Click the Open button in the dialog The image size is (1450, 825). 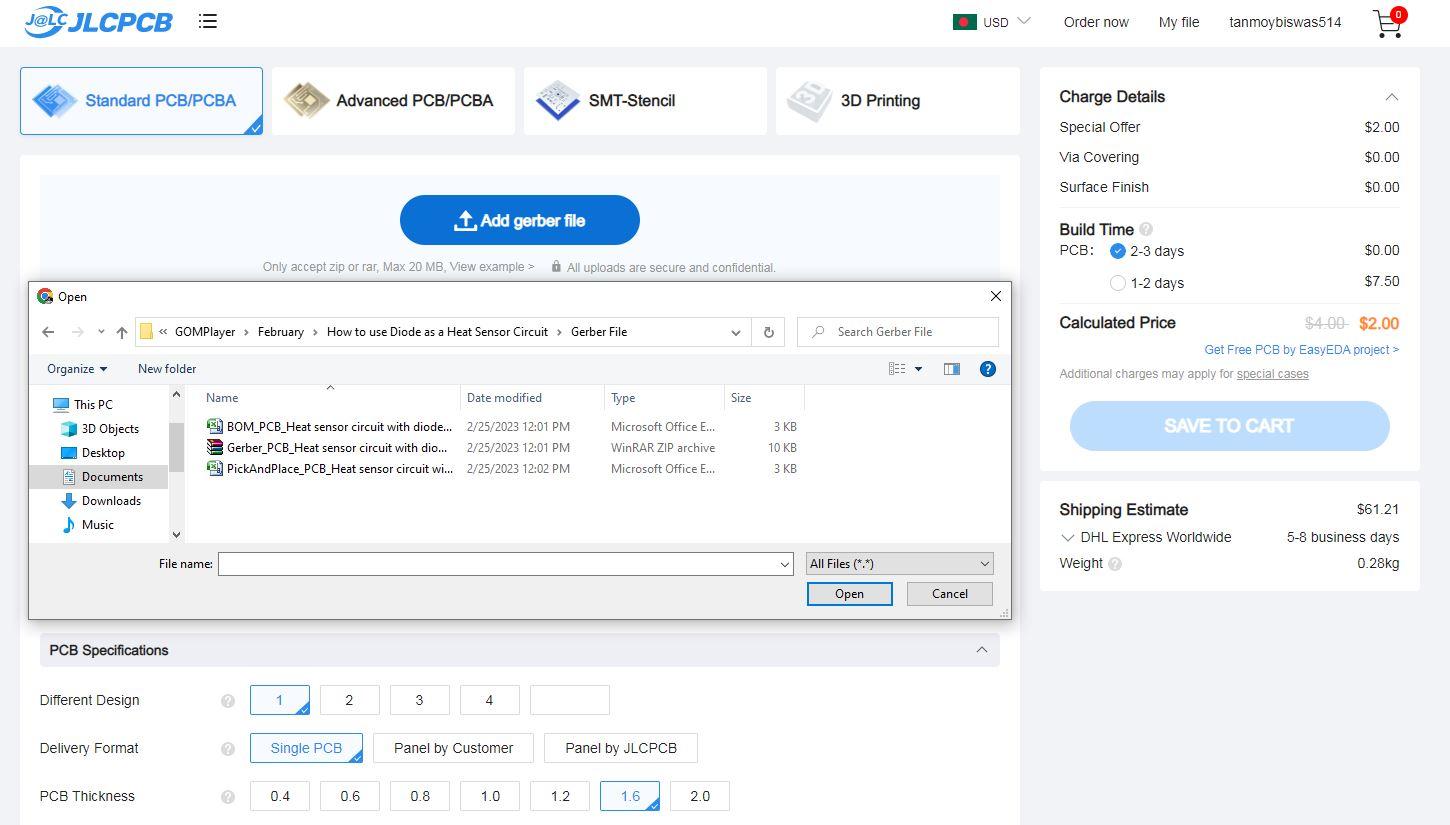[x=849, y=594]
